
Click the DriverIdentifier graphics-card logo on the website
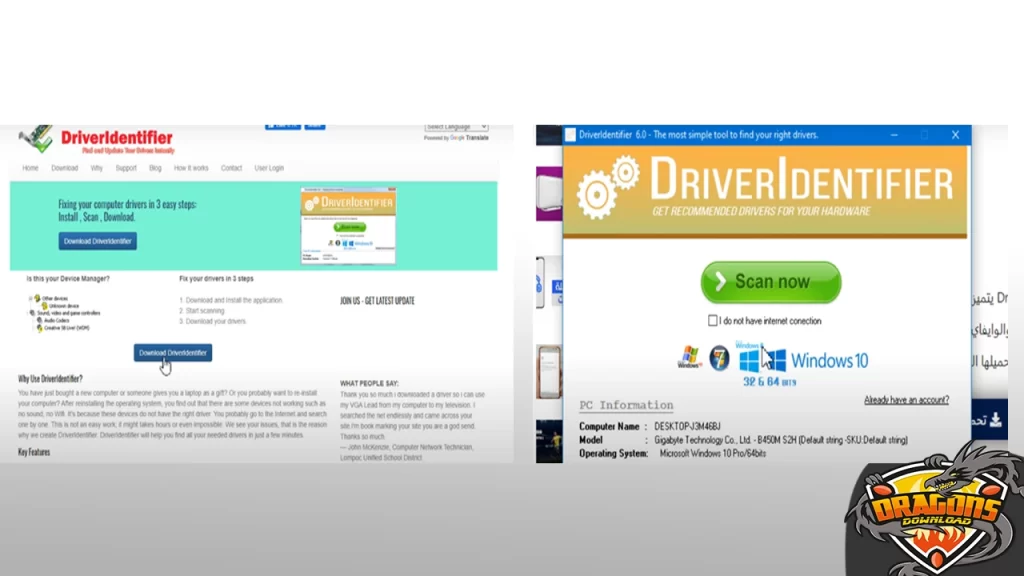tap(37, 136)
